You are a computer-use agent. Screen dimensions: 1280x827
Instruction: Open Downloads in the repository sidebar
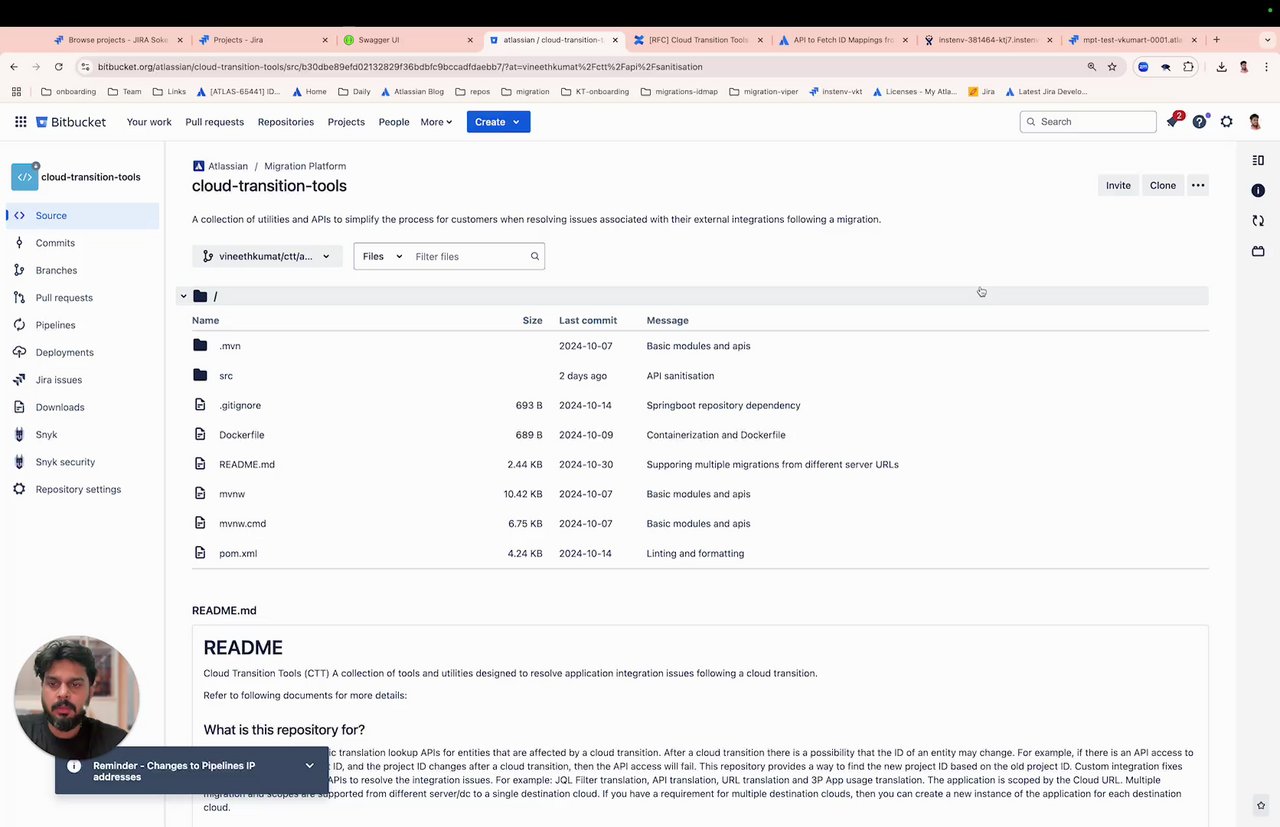pos(82,408)
